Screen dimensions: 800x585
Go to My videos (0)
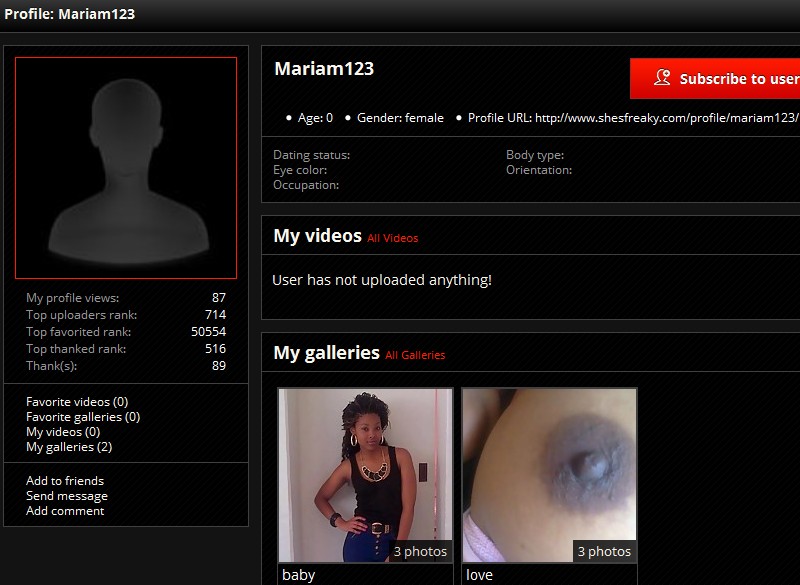point(63,432)
